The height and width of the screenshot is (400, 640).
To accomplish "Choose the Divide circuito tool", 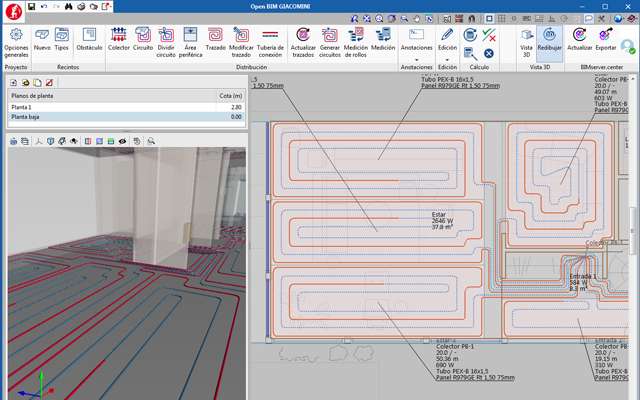I will pyautogui.click(x=166, y=43).
